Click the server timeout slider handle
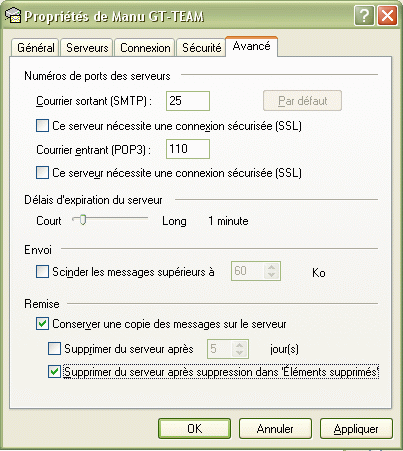 83,220
